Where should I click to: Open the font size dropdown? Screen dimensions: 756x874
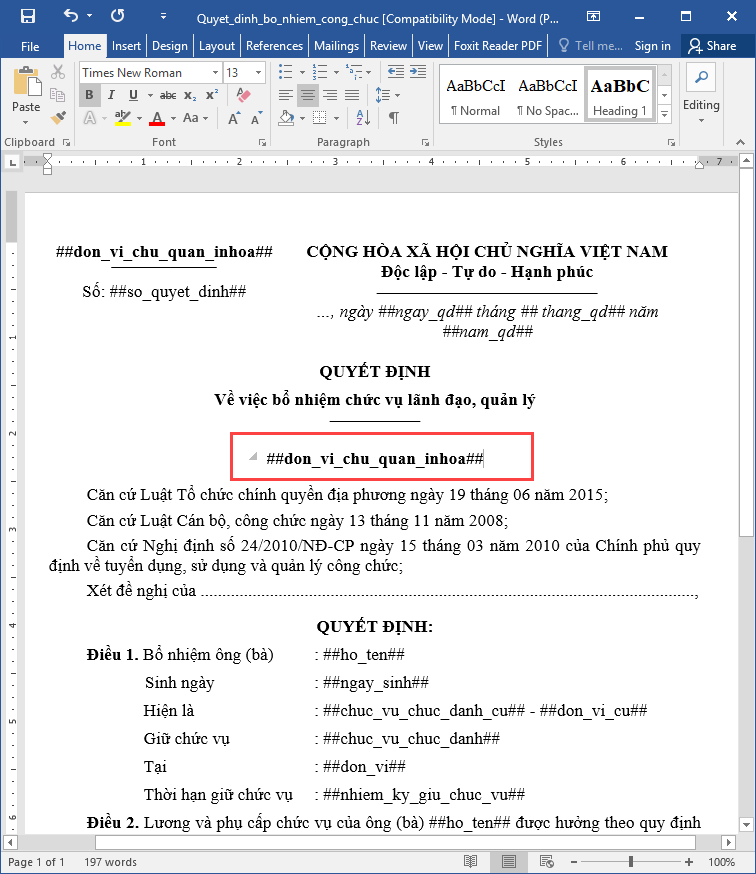[259, 73]
